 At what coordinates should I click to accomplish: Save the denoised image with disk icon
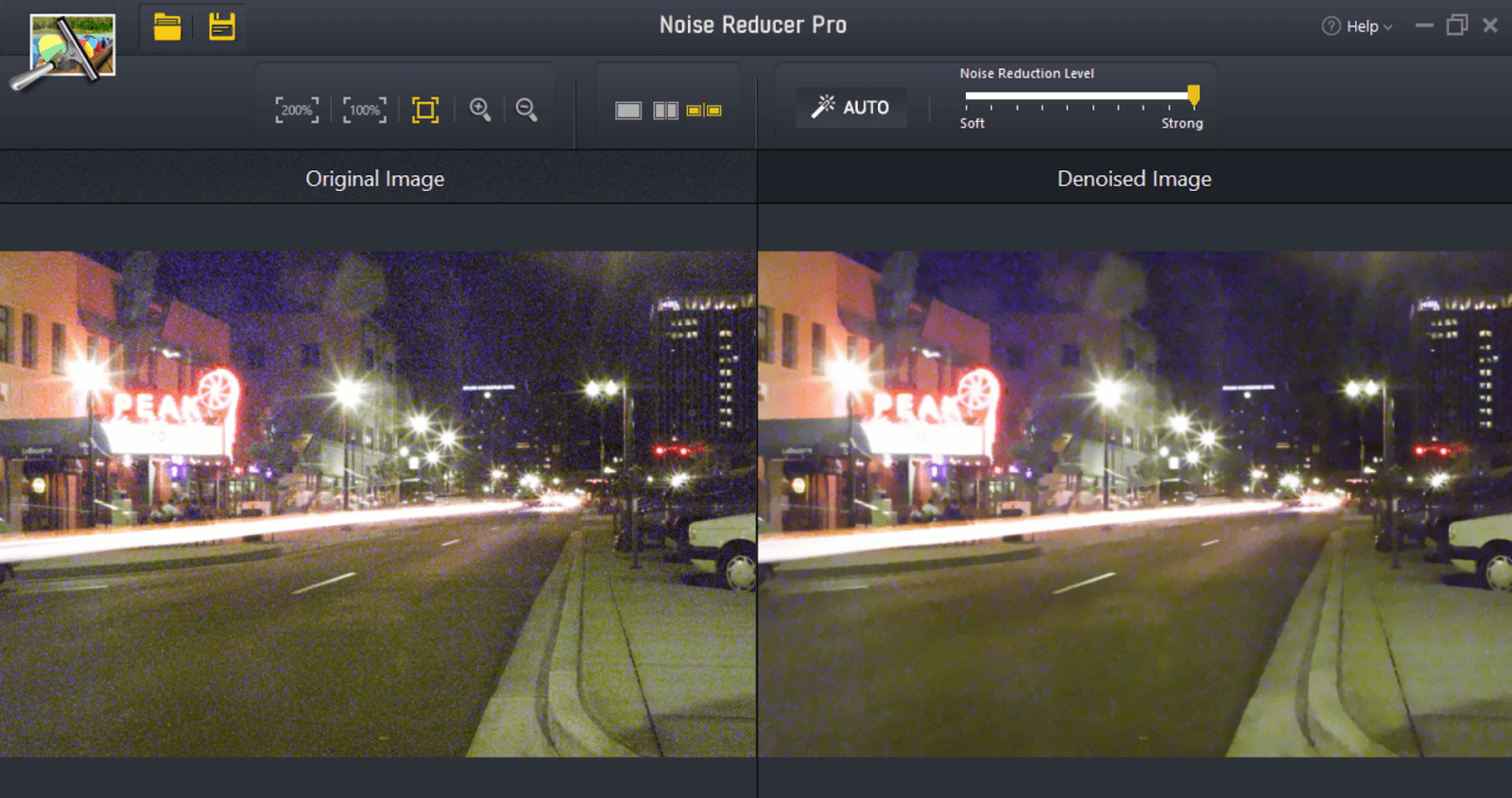[x=222, y=26]
